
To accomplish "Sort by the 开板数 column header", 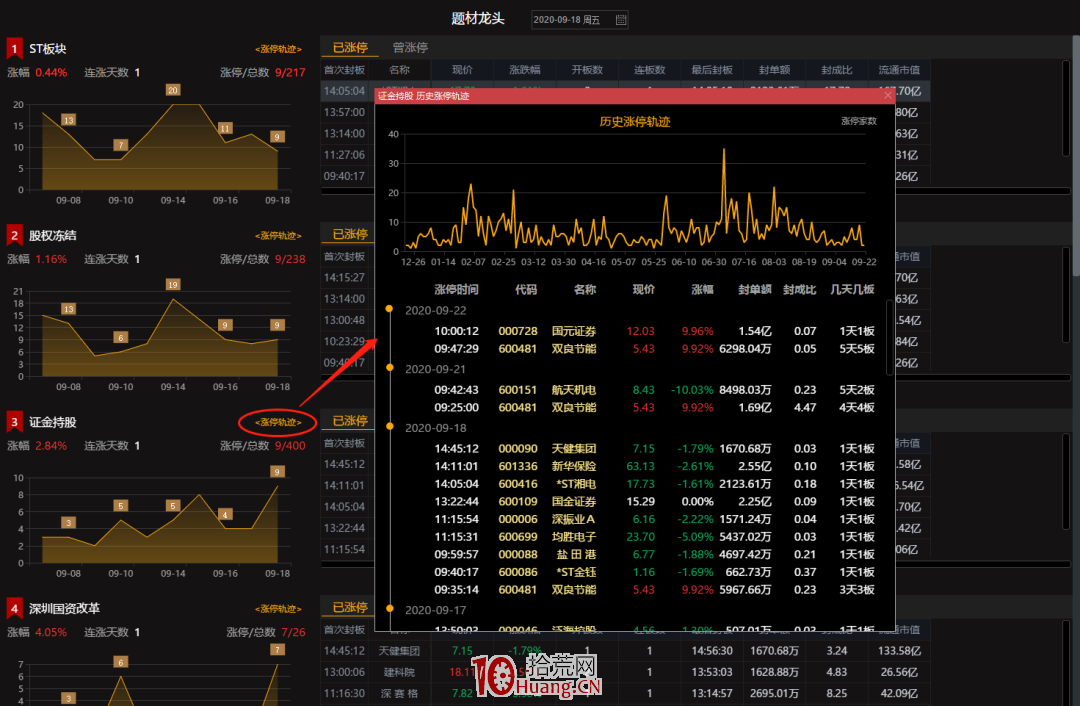I will click(x=587, y=70).
